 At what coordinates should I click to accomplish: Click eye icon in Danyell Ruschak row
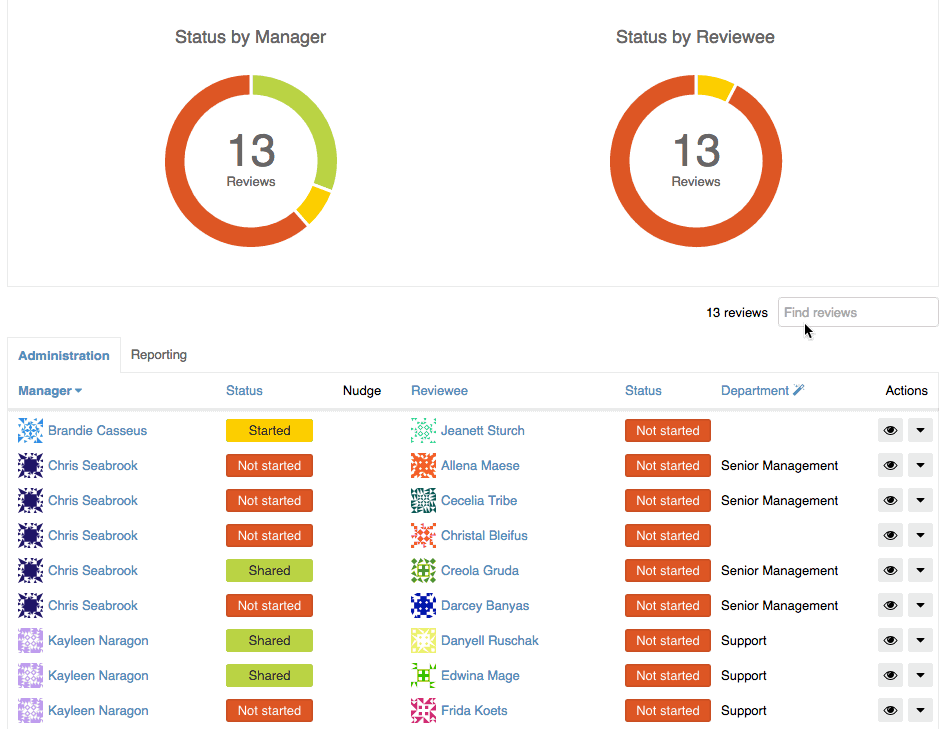point(890,641)
